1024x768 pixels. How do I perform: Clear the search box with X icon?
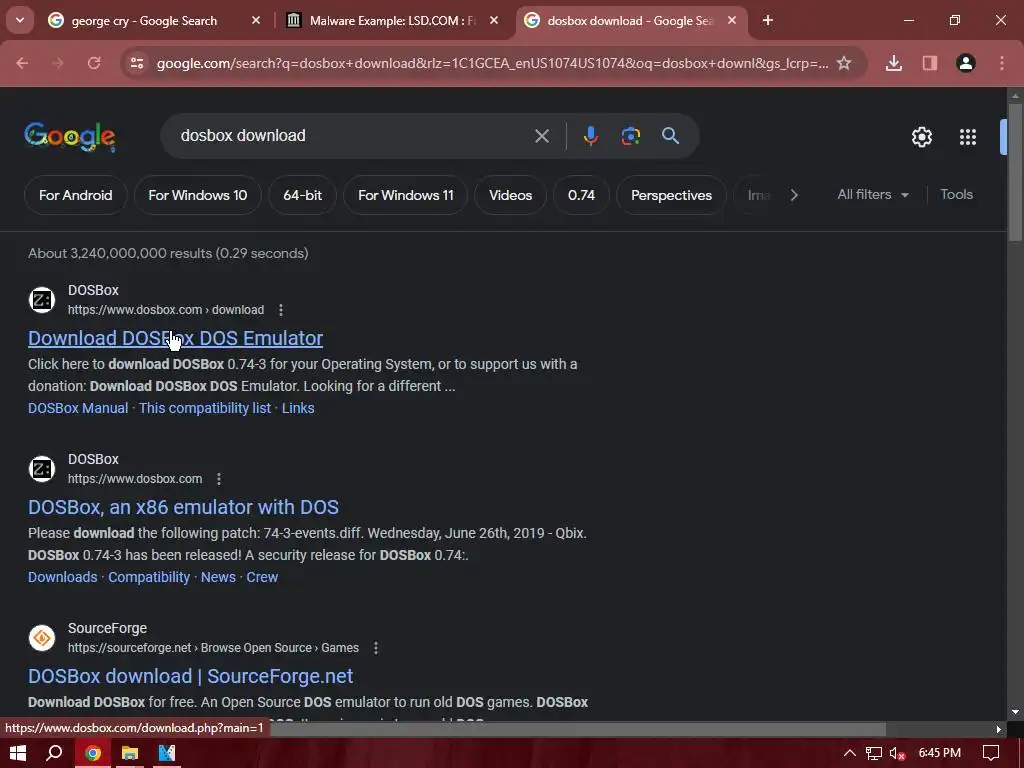pos(541,136)
